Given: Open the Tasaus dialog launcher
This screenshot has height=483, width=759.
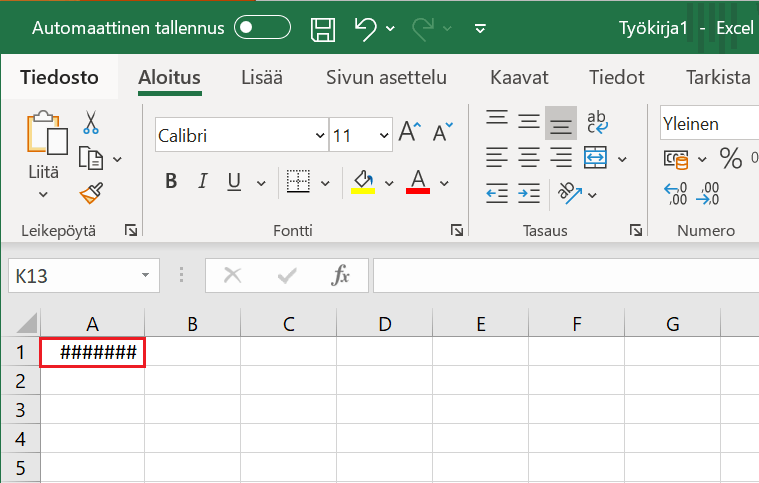Looking at the screenshot, I should (x=636, y=230).
